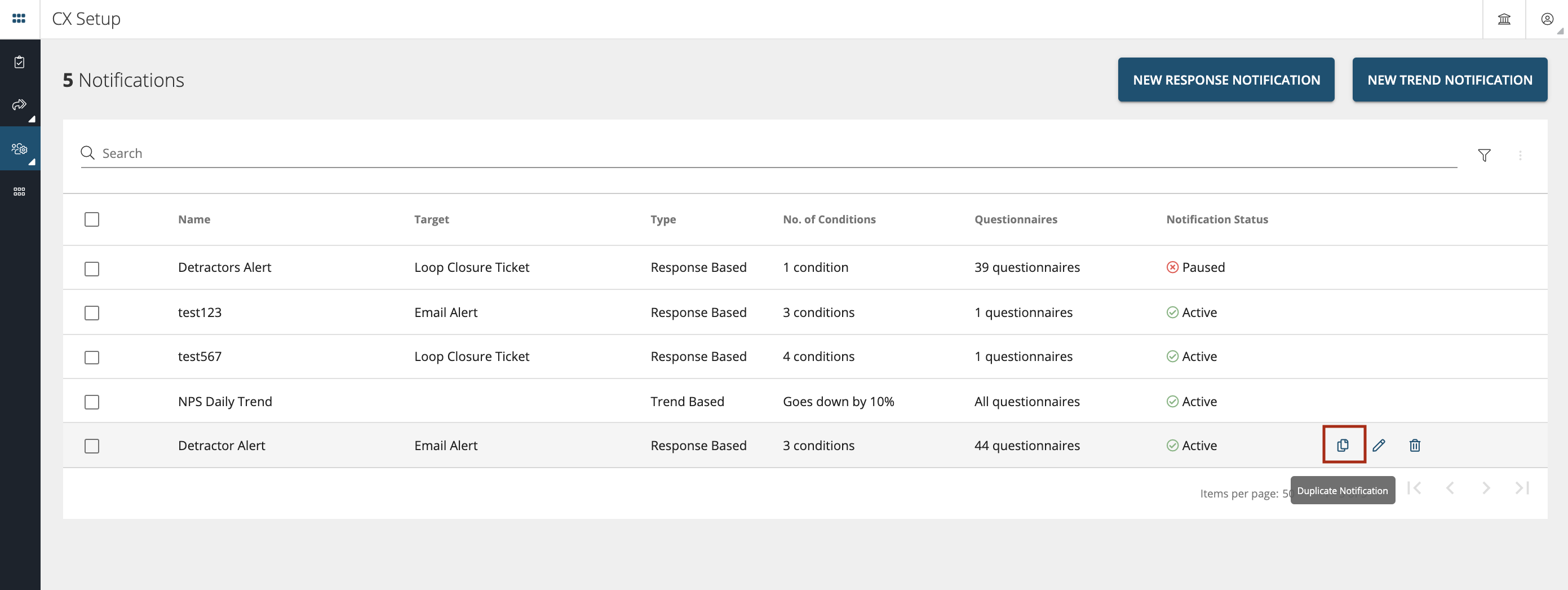This screenshot has width=1568, height=590.
Task: Open the NPS Daily Trend notification
Action: click(x=225, y=401)
